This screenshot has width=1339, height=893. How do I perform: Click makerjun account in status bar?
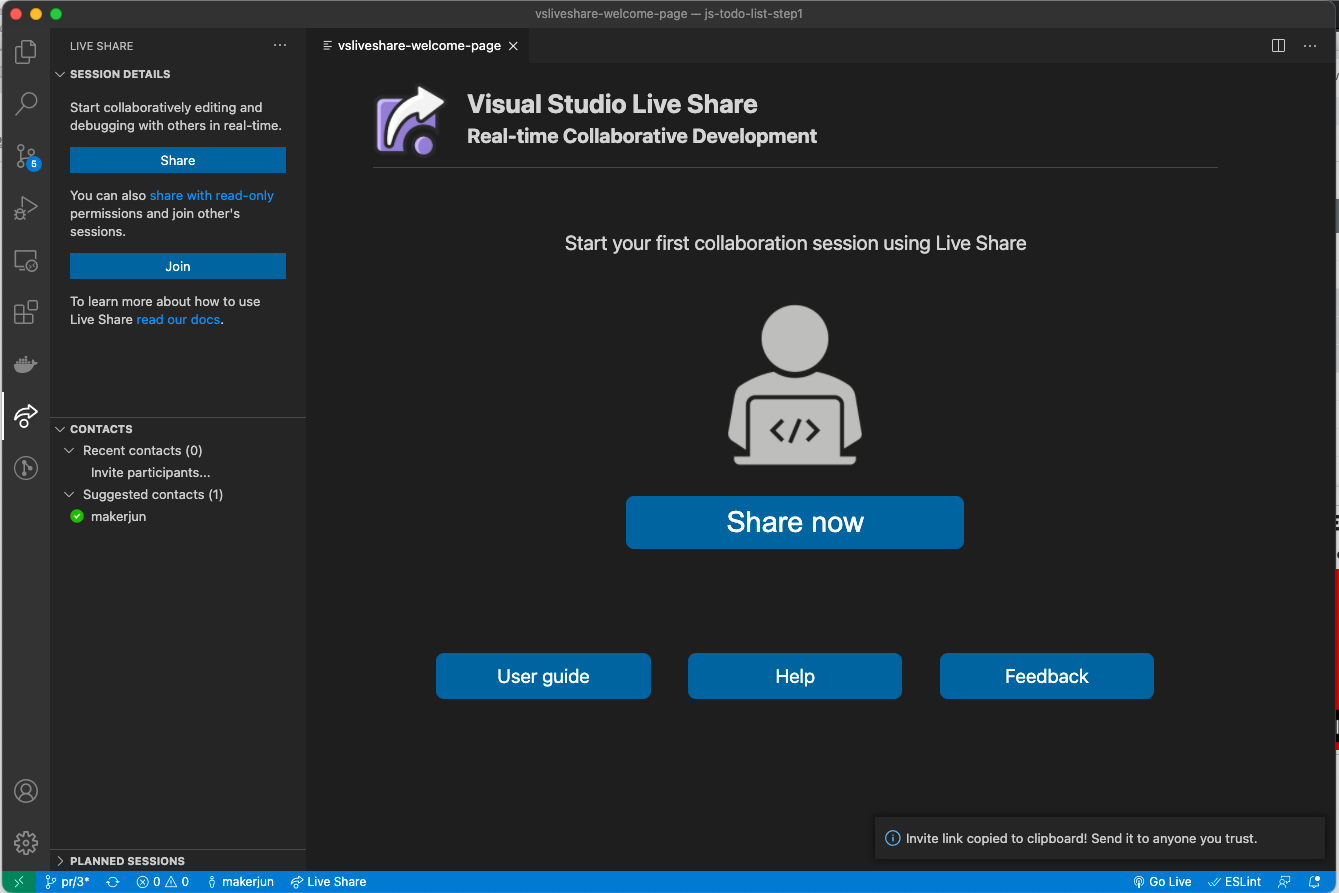(240, 882)
